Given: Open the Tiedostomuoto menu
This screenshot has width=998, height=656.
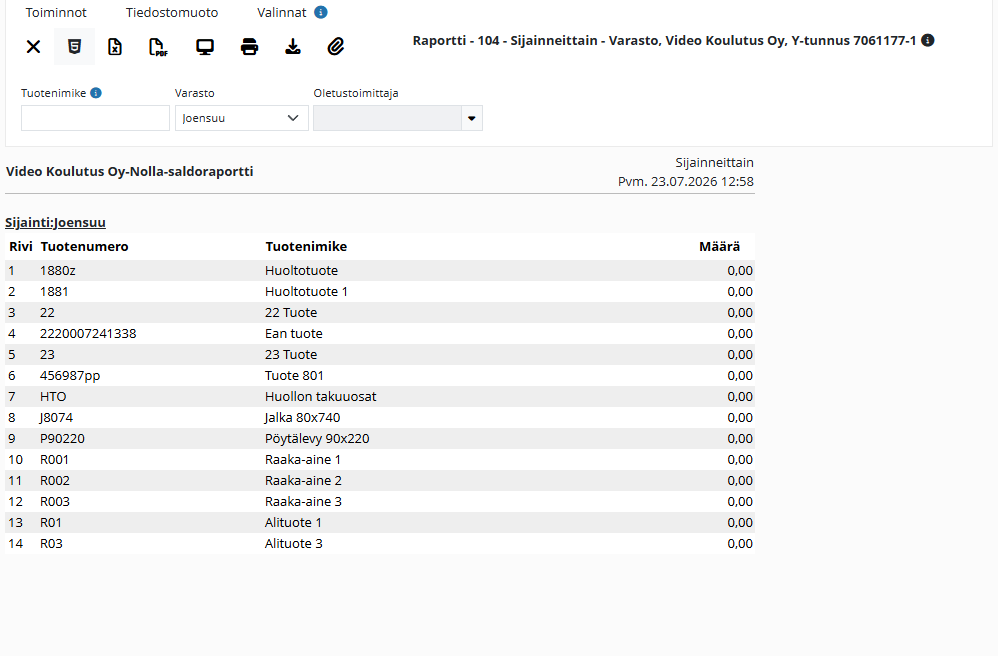Looking at the screenshot, I should tap(172, 12).
